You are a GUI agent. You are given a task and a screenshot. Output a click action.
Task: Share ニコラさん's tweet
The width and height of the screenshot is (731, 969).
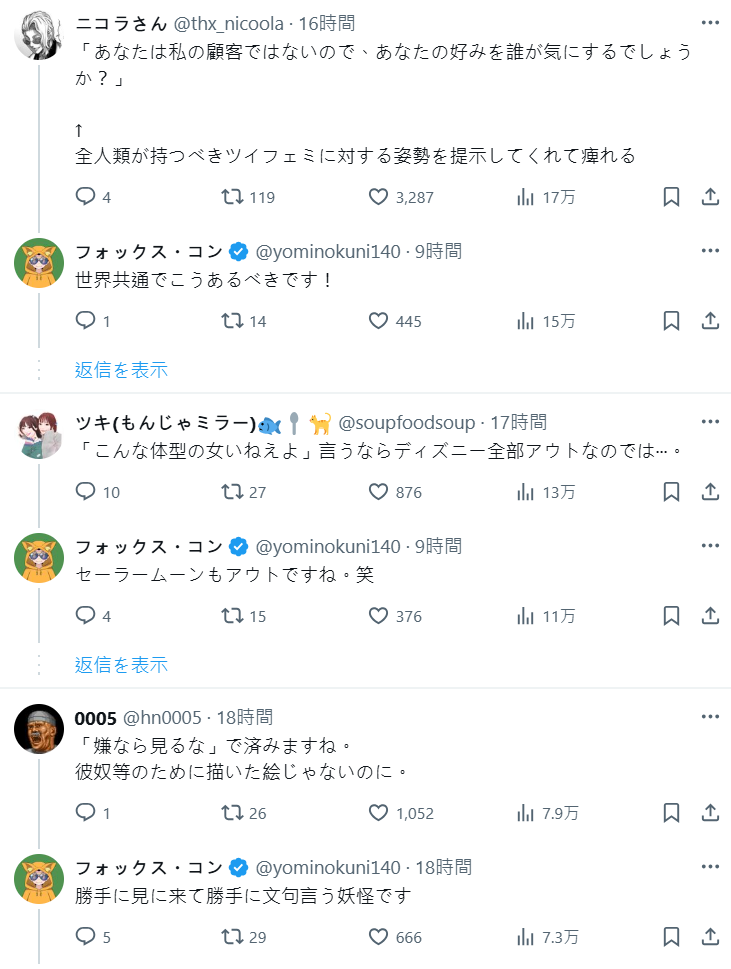coord(710,197)
